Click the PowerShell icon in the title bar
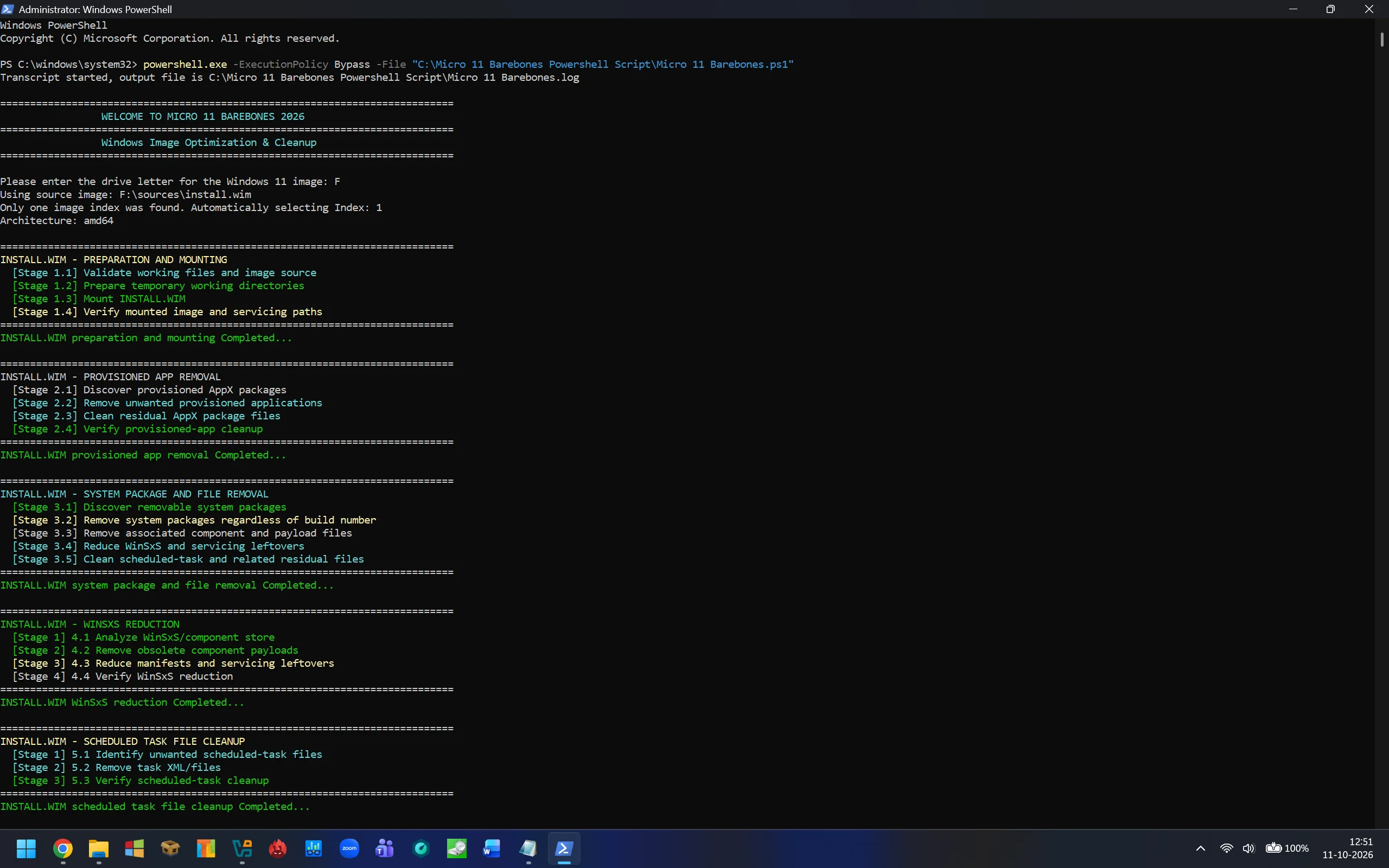Image resolution: width=1389 pixels, height=868 pixels. [x=8, y=9]
